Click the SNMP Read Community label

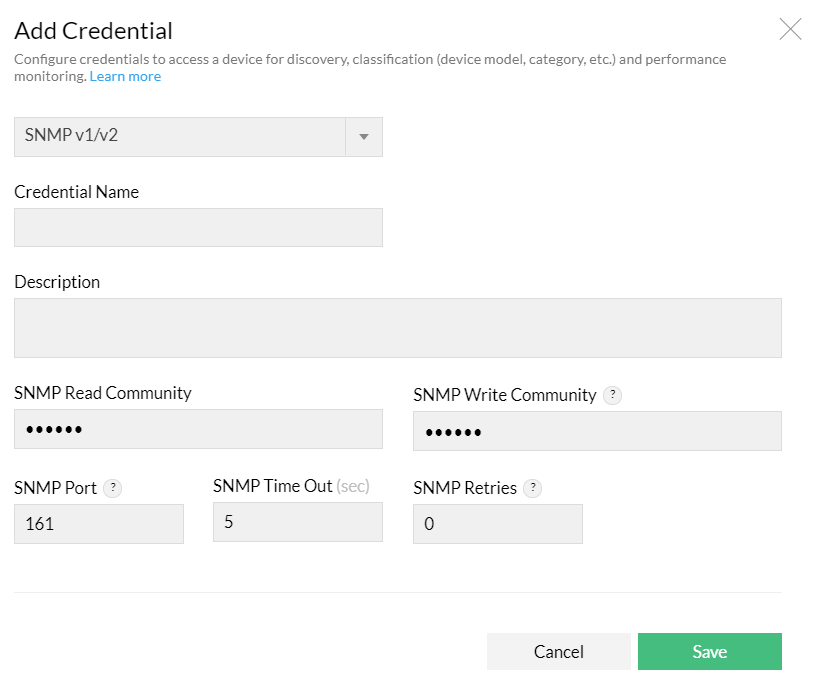[102, 393]
